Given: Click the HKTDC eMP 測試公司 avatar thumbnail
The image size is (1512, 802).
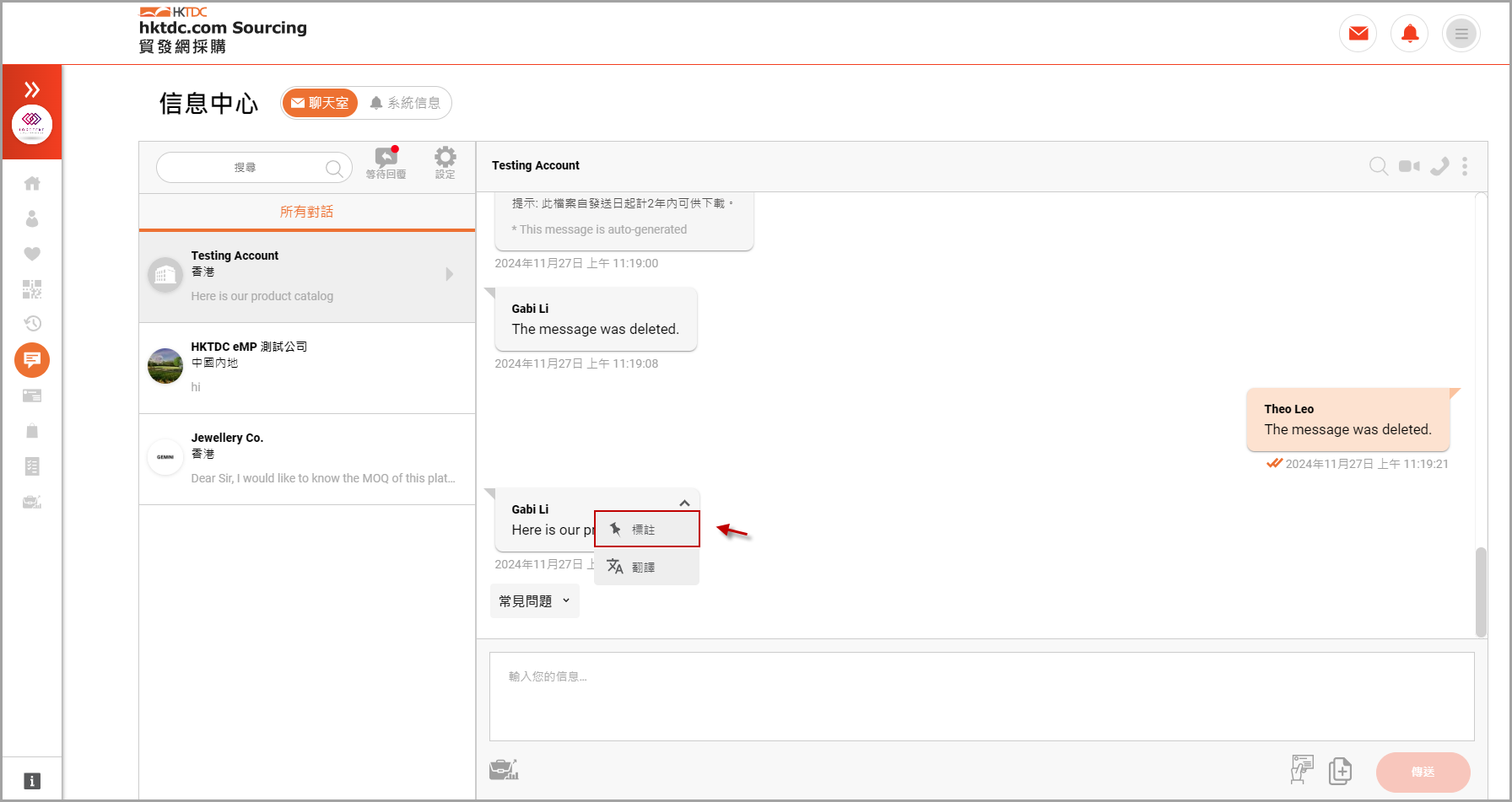Looking at the screenshot, I should pos(165,366).
